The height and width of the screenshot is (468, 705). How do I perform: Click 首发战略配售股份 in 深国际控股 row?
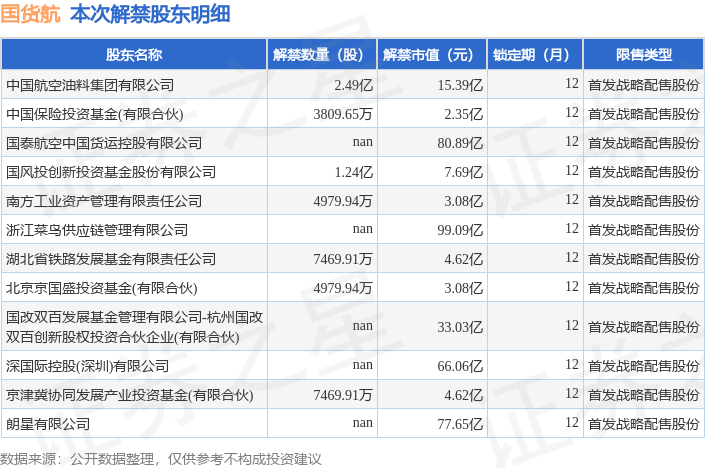click(644, 366)
